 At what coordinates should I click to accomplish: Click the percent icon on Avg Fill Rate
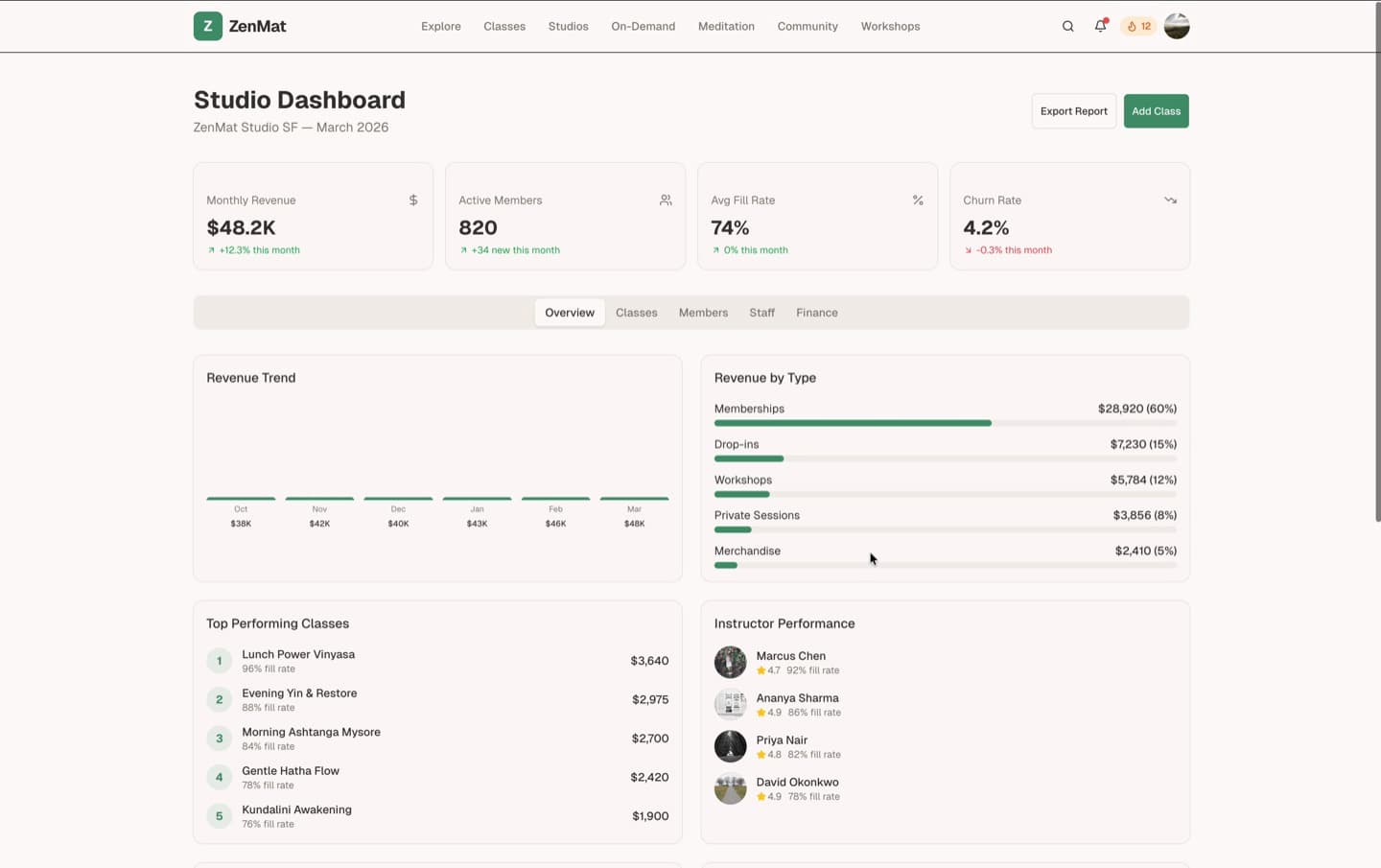(918, 199)
